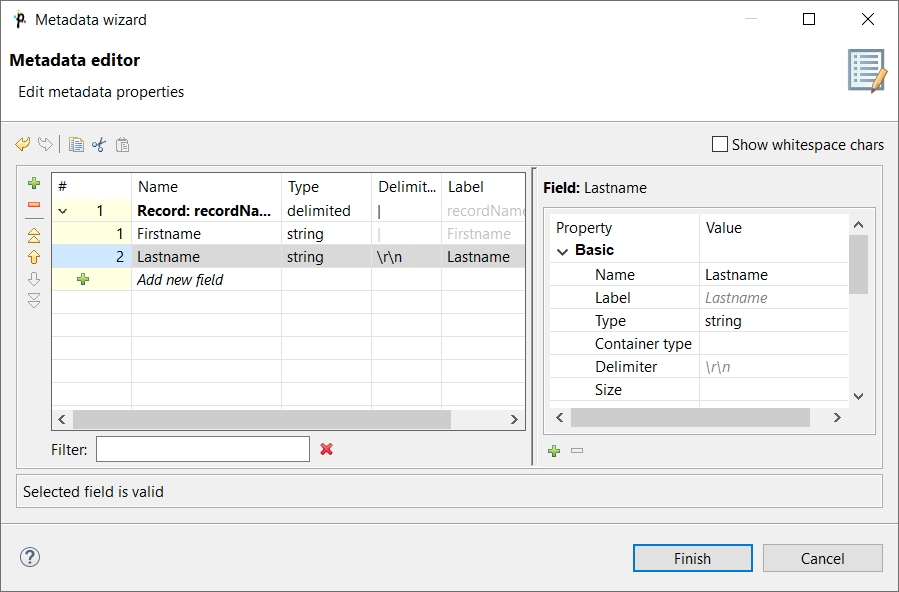Maximize the Metadata wizard window
This screenshot has width=899, height=592.
[x=809, y=19]
